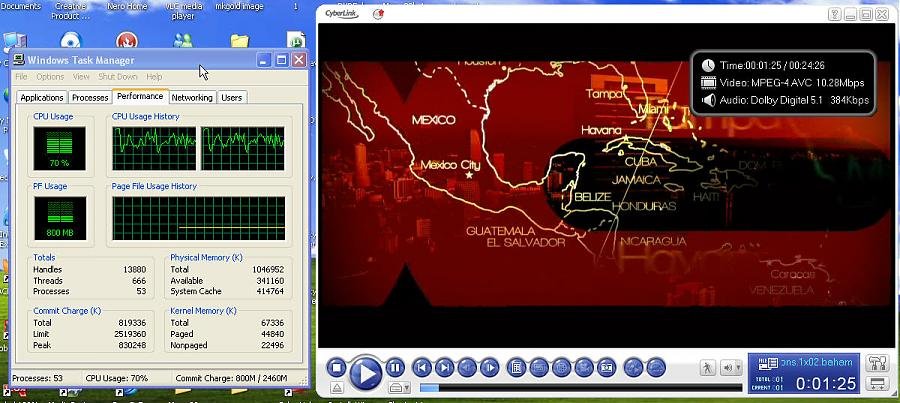Click Video: MPEG-4 AVC 10.28Mbps overlay text
The width and height of the screenshot is (900, 403).
click(792, 83)
